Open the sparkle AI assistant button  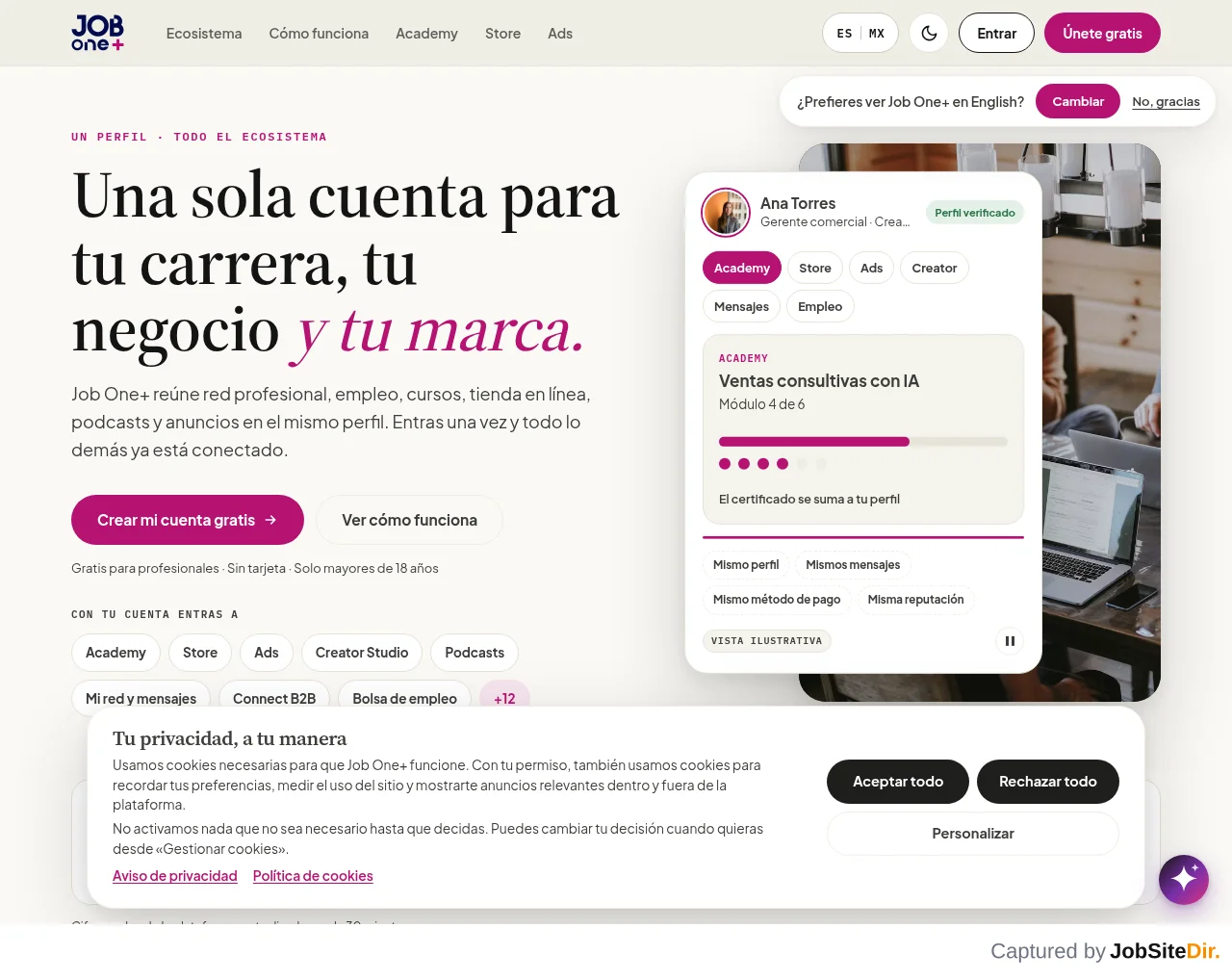click(1184, 879)
